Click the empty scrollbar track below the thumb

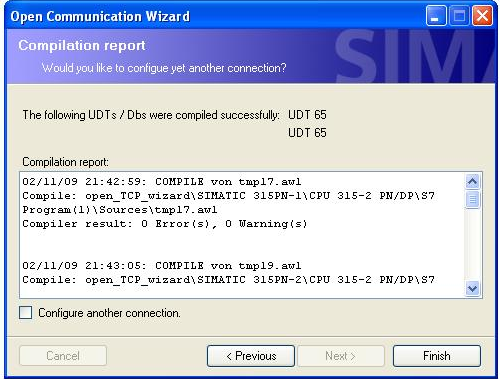pyautogui.click(x=472, y=244)
